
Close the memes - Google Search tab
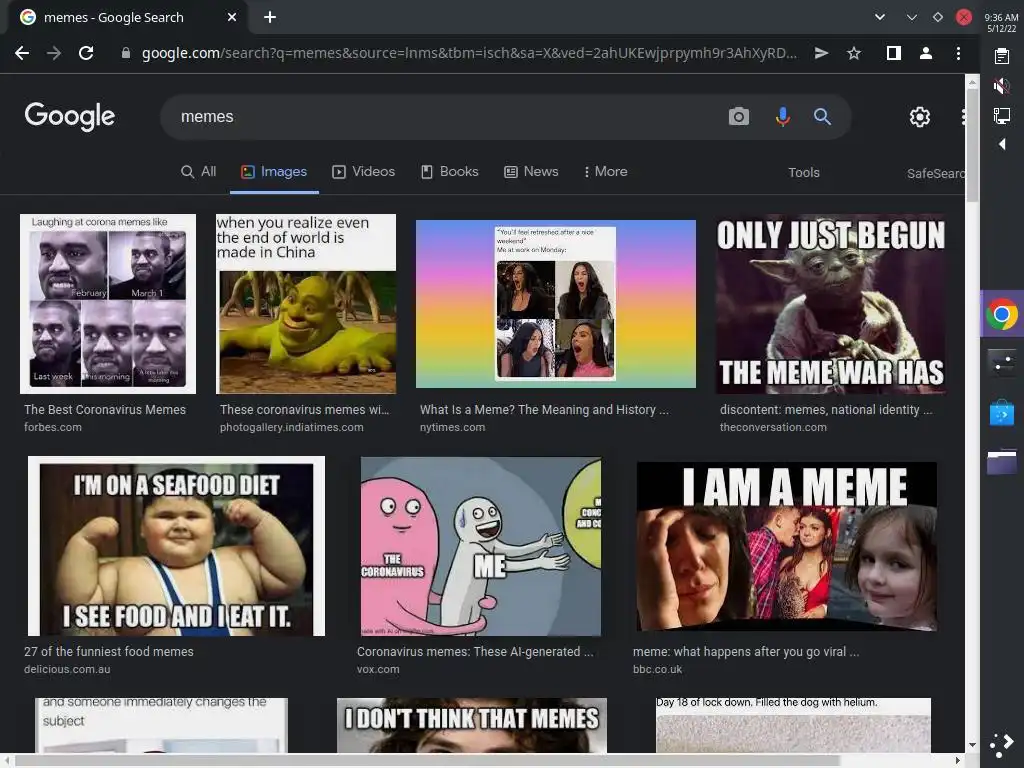click(x=232, y=18)
